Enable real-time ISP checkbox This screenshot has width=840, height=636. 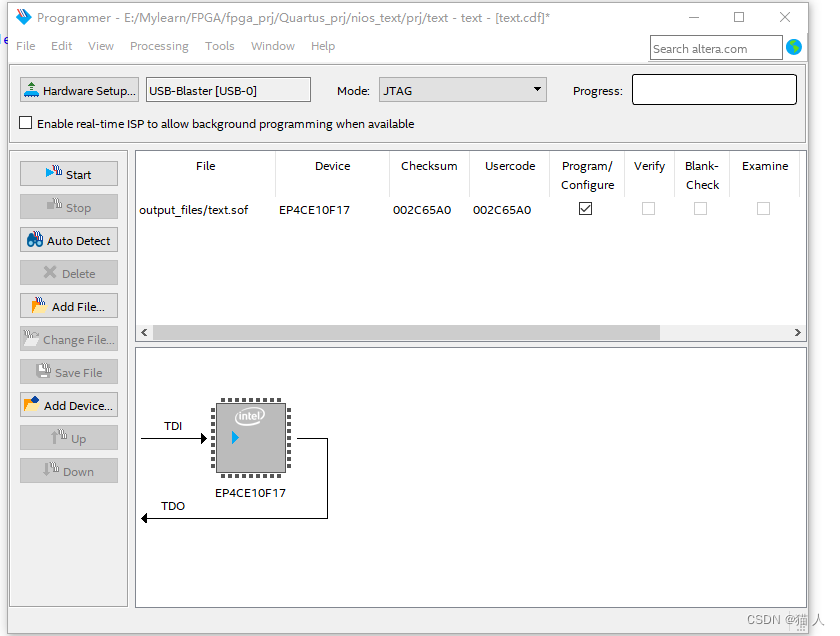25,123
